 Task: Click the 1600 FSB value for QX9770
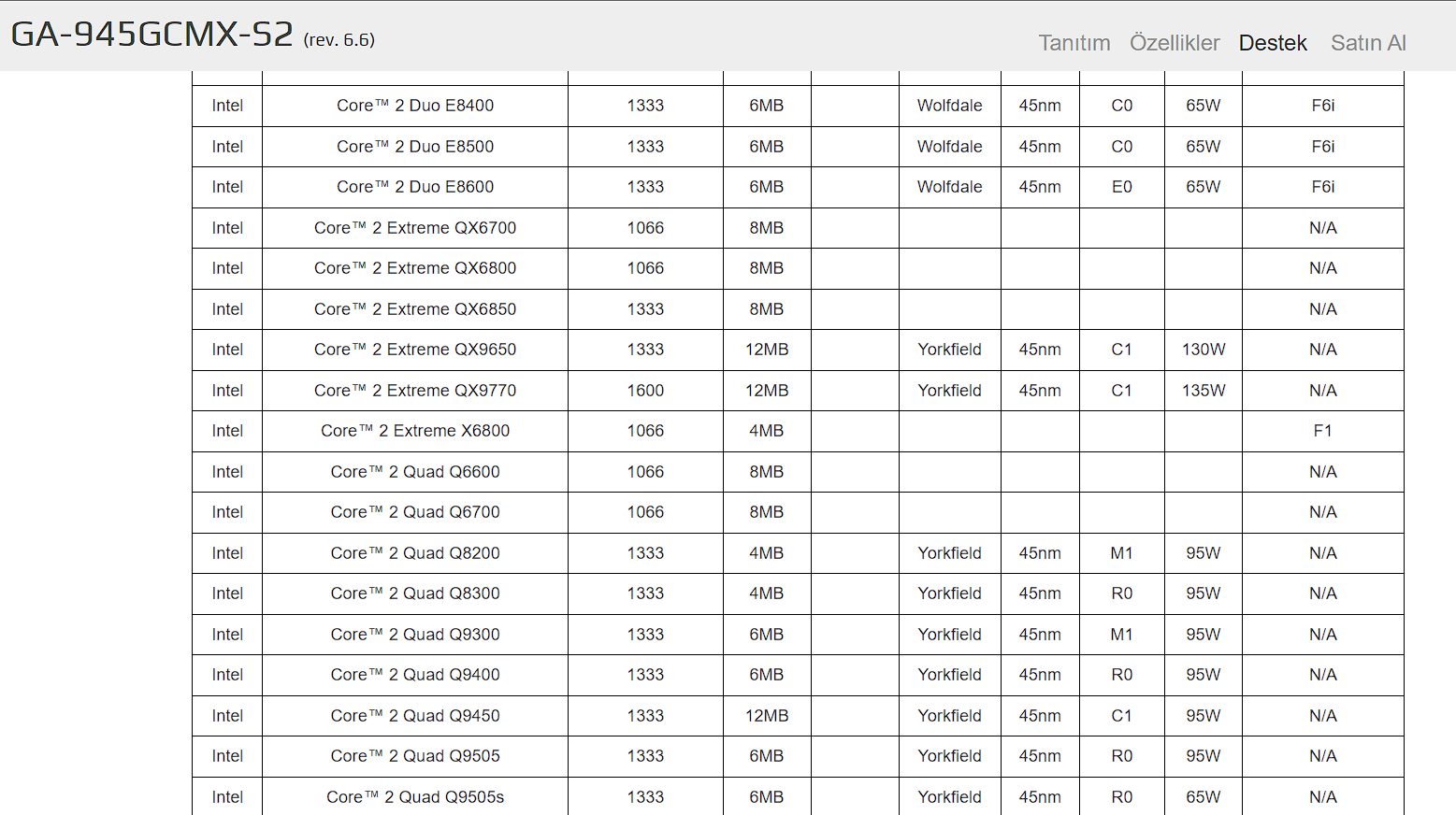[645, 391]
